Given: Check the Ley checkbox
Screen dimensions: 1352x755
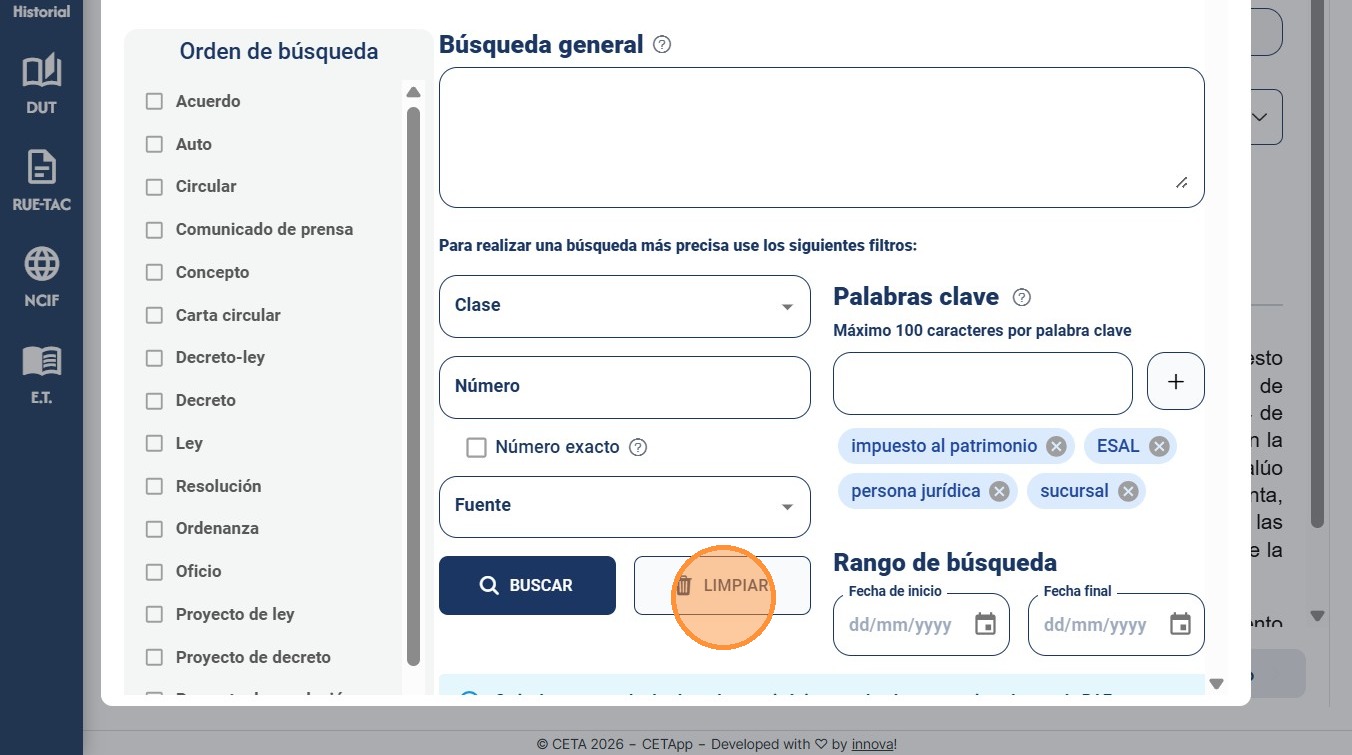Looking at the screenshot, I should coord(154,443).
